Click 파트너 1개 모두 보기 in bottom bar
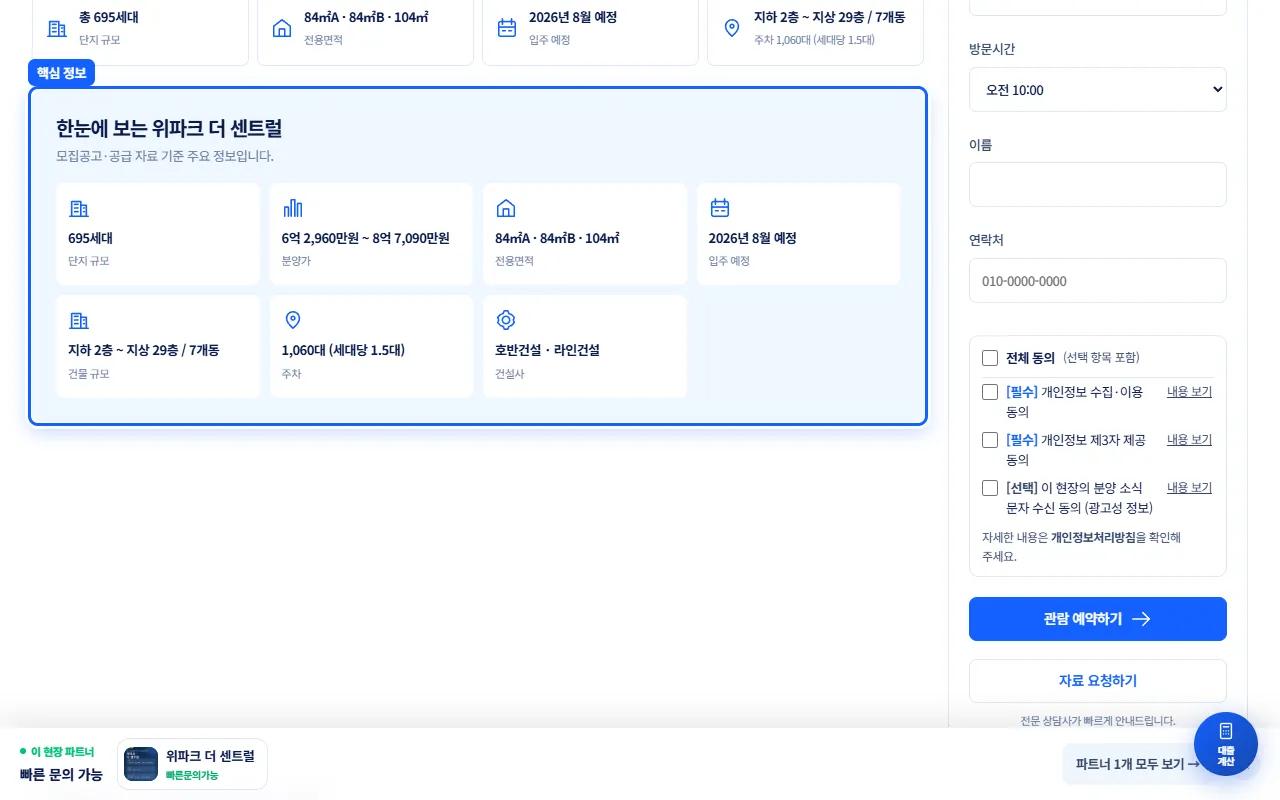Viewport: 1280px width, 800px height. (1138, 764)
